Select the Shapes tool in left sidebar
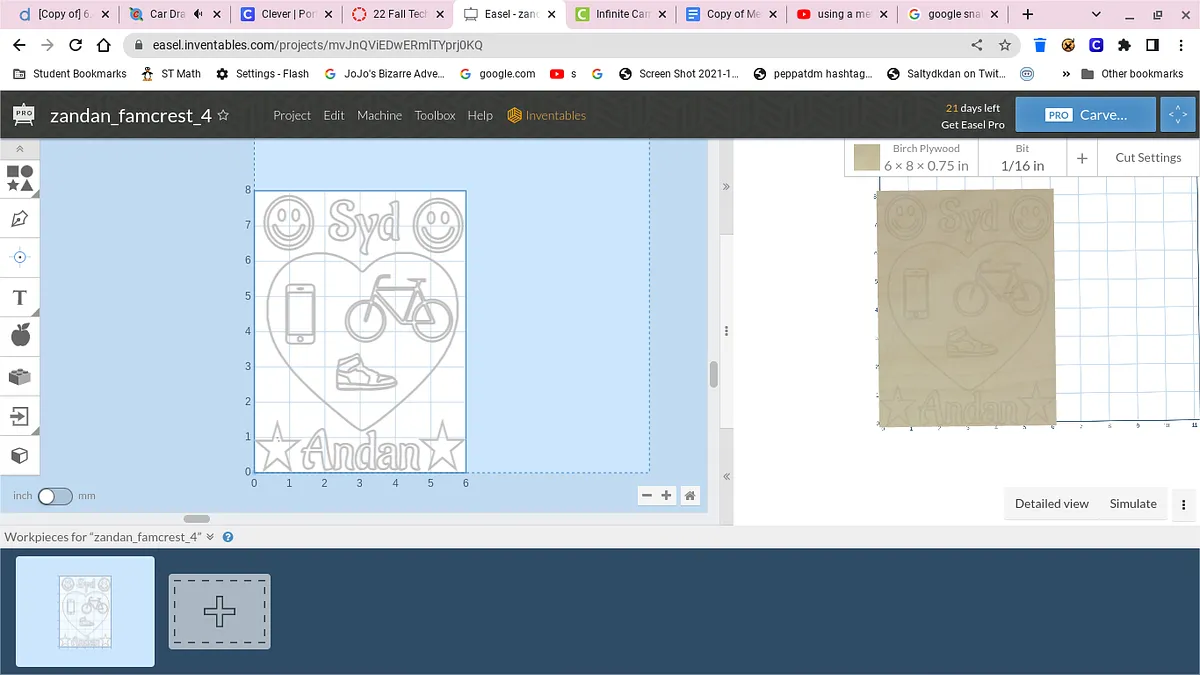 tap(19, 179)
